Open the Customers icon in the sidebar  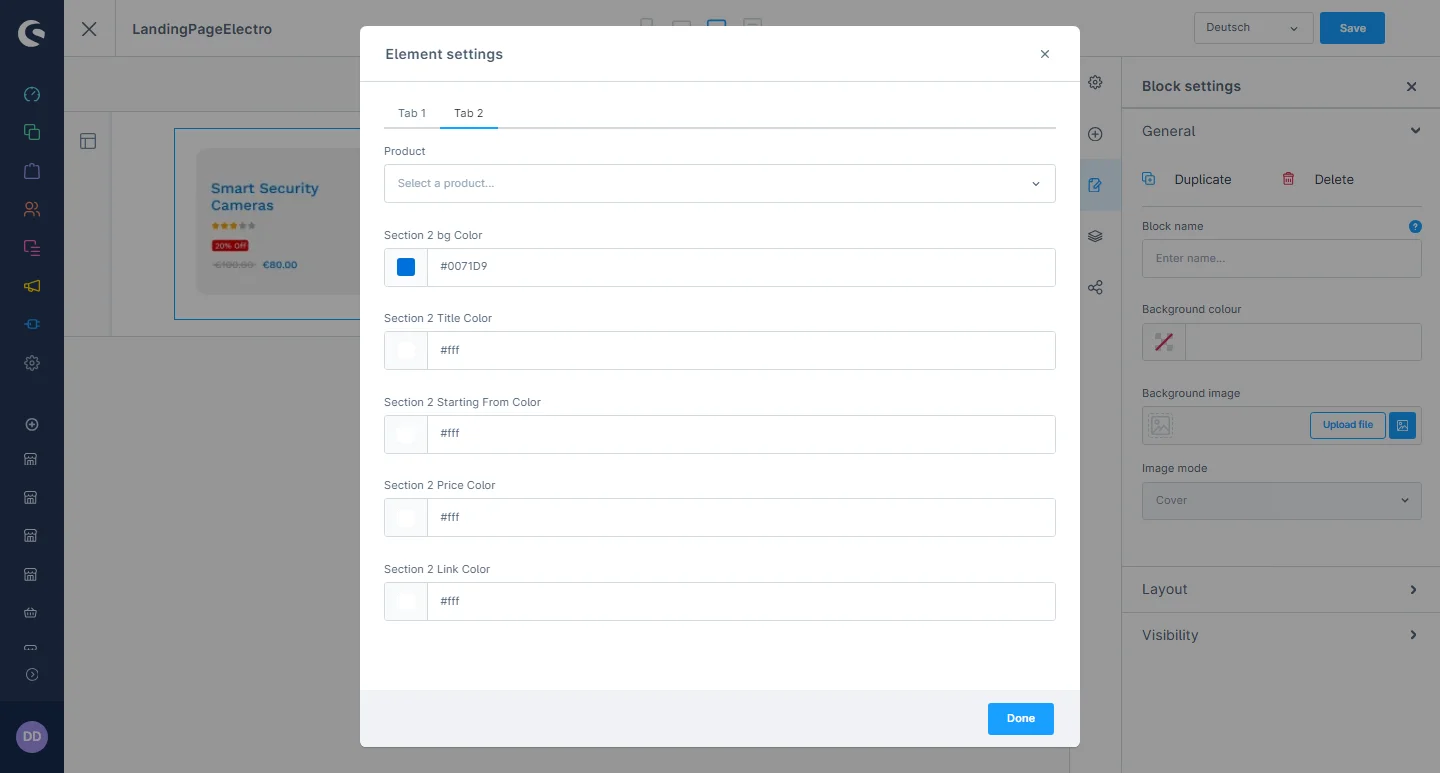(32, 209)
